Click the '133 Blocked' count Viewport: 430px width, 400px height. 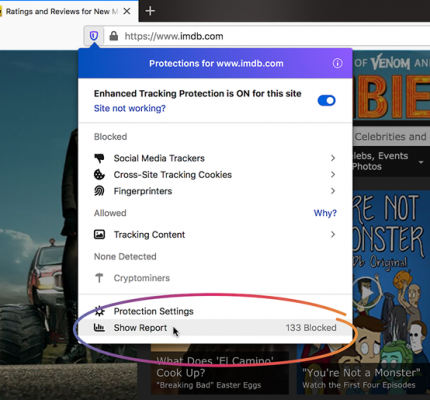coord(311,328)
